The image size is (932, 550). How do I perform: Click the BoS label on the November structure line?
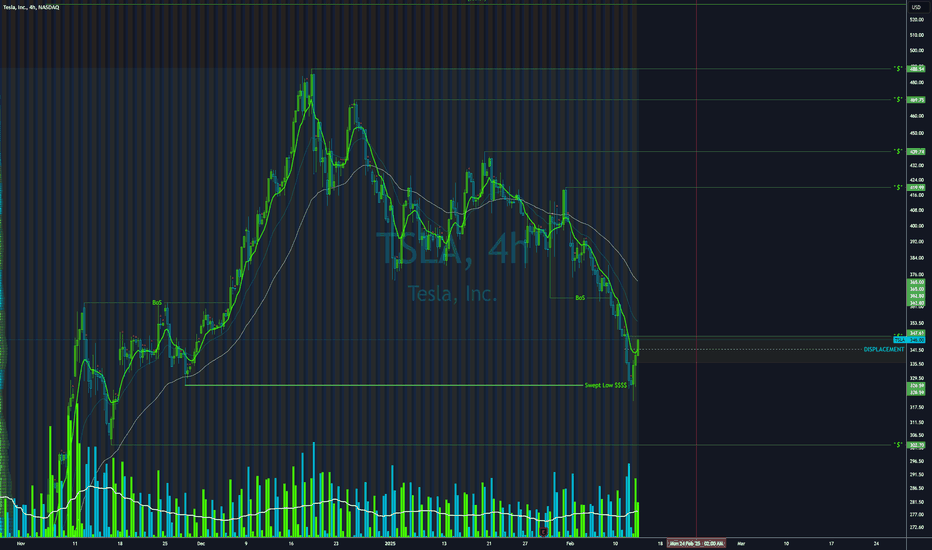(156, 303)
